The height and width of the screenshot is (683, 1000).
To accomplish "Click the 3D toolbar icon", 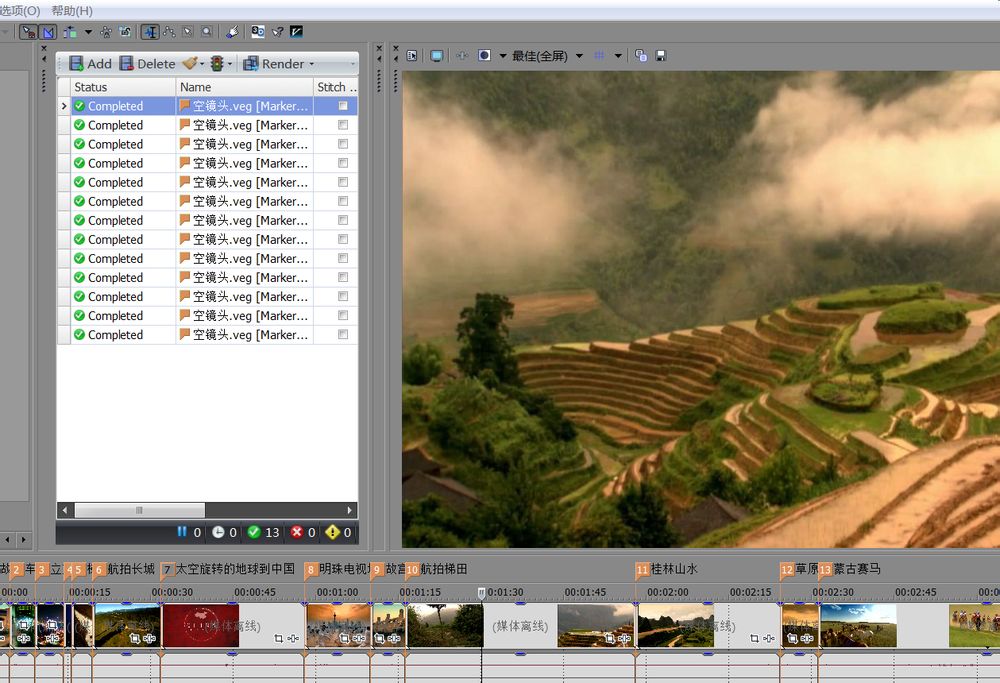I will click(258, 32).
